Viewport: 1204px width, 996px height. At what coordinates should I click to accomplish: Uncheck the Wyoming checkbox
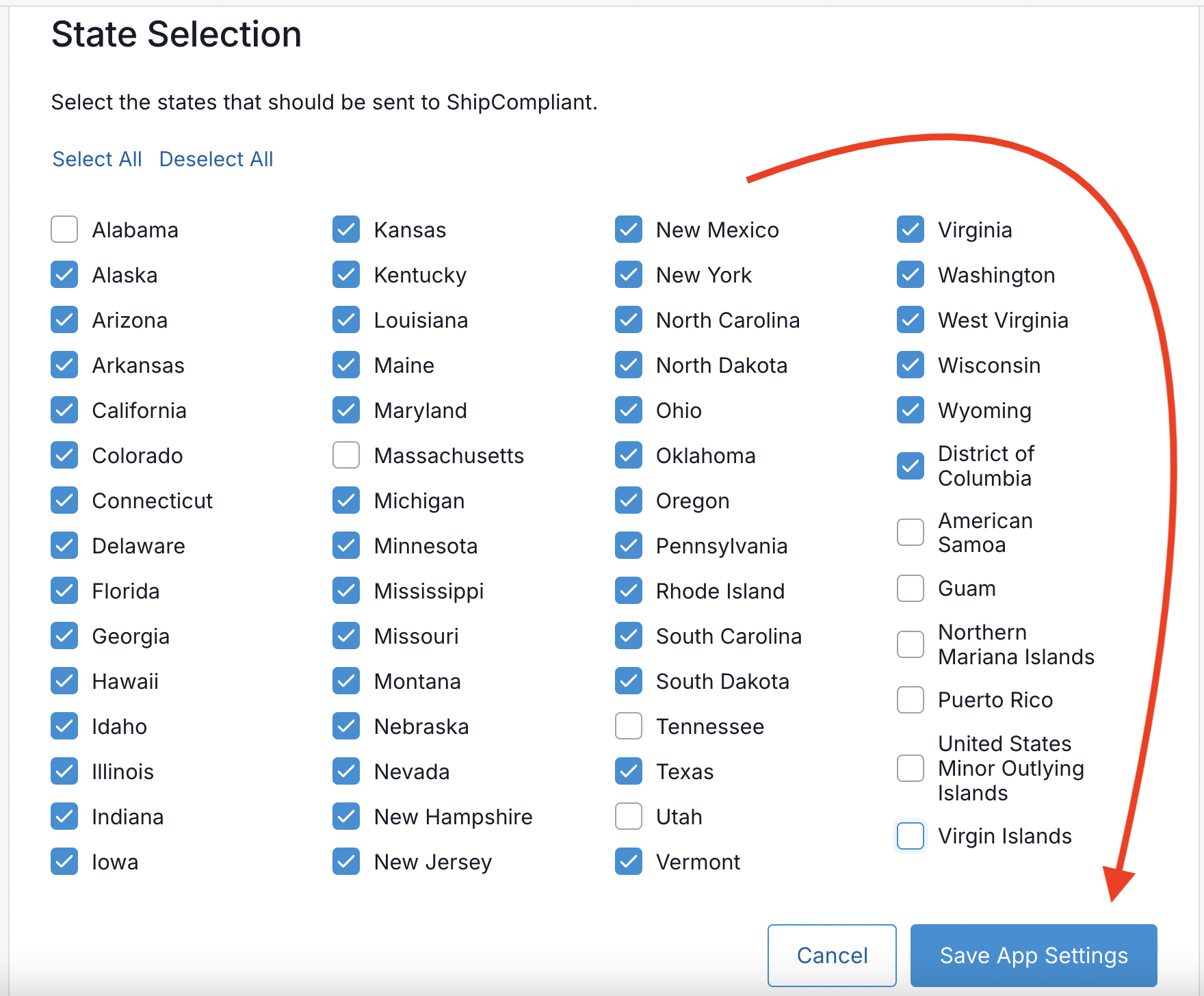910,410
